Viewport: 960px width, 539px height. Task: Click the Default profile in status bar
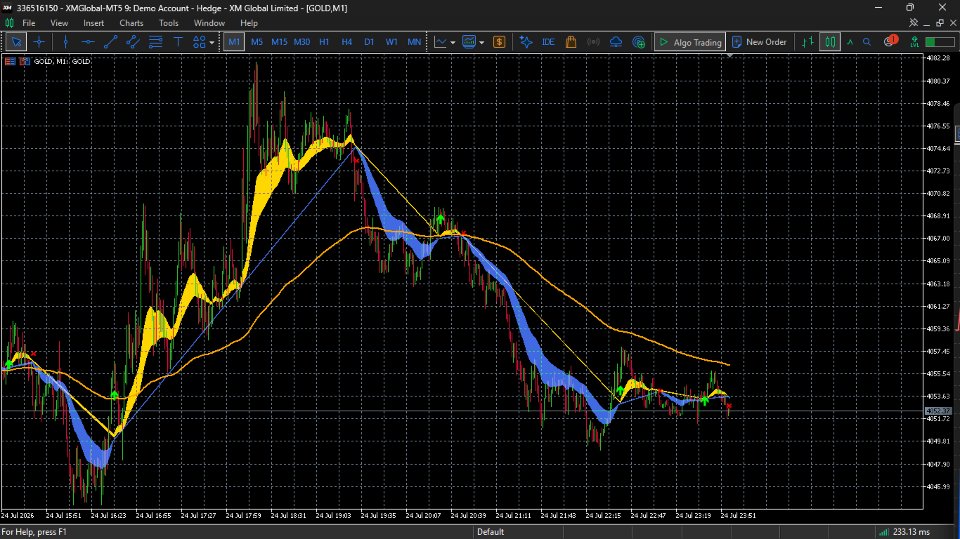click(490, 532)
